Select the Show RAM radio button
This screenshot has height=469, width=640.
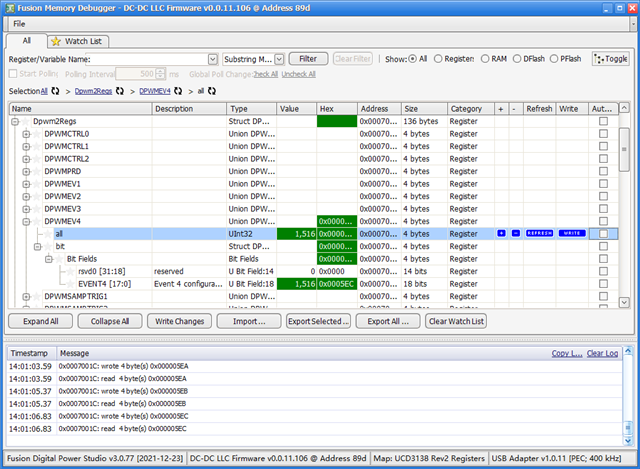(485, 59)
